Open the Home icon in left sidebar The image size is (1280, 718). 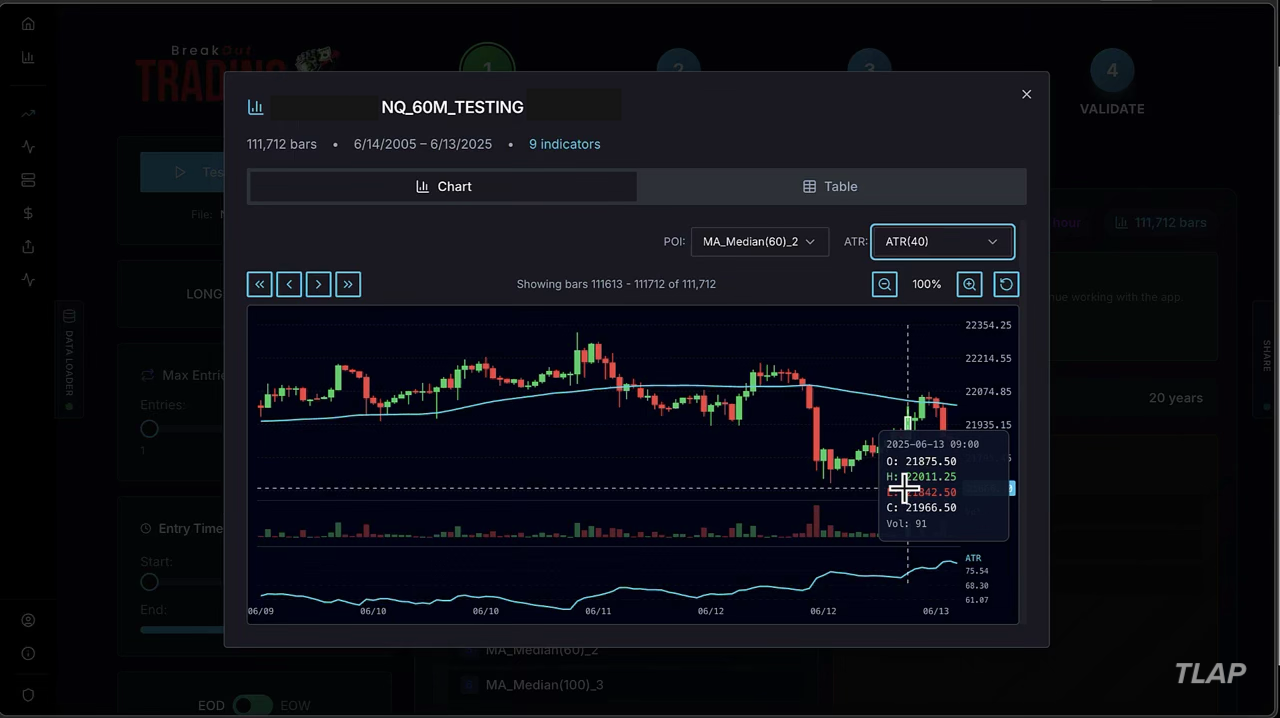click(x=28, y=24)
